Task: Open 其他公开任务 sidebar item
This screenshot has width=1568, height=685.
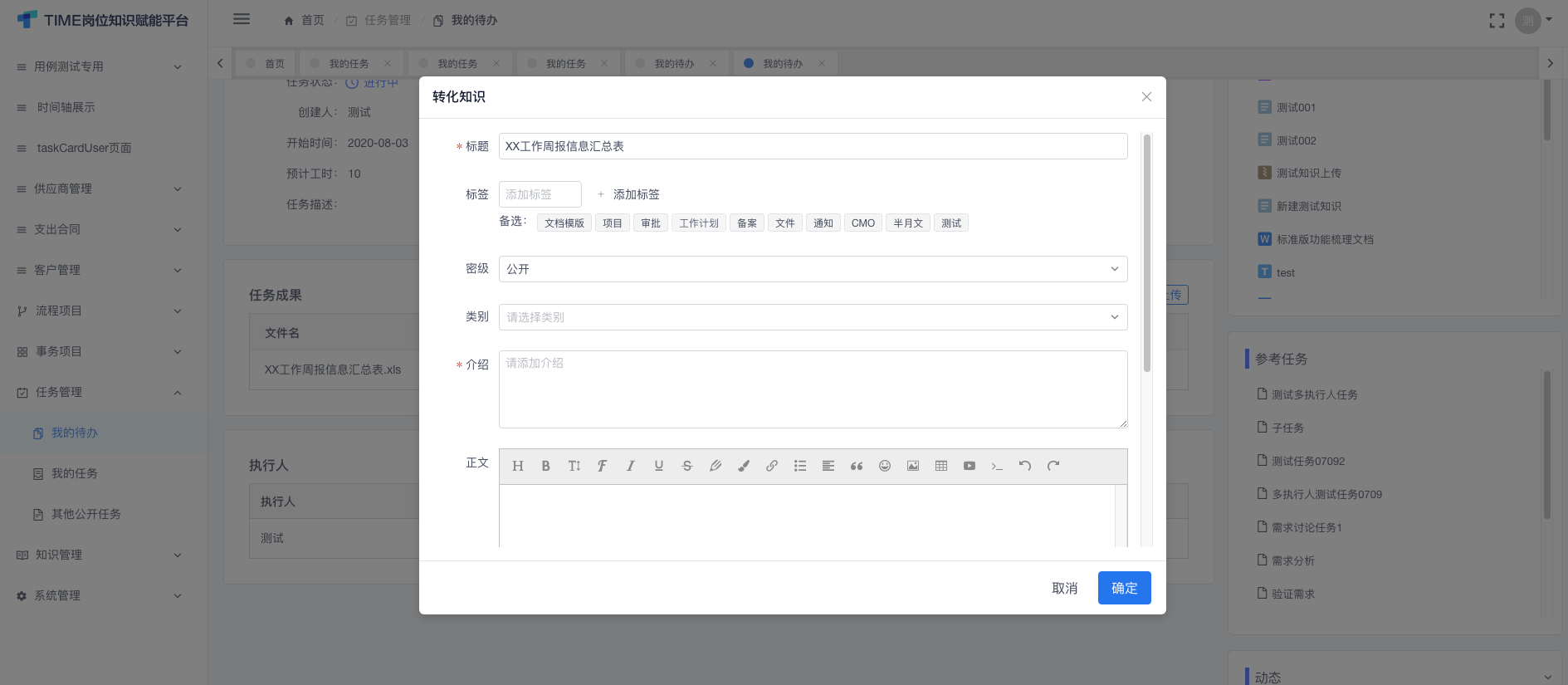Action: [104, 514]
